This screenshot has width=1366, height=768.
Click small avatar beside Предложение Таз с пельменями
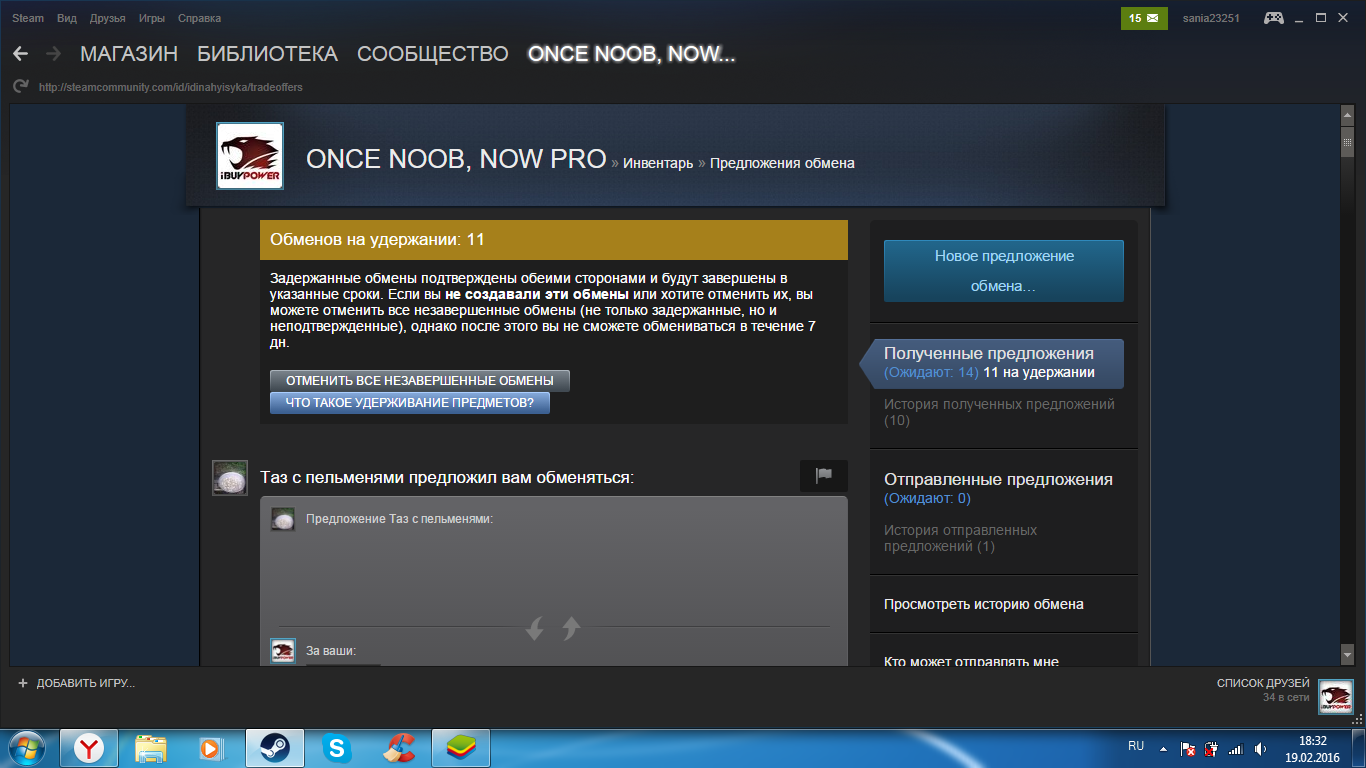click(x=283, y=519)
